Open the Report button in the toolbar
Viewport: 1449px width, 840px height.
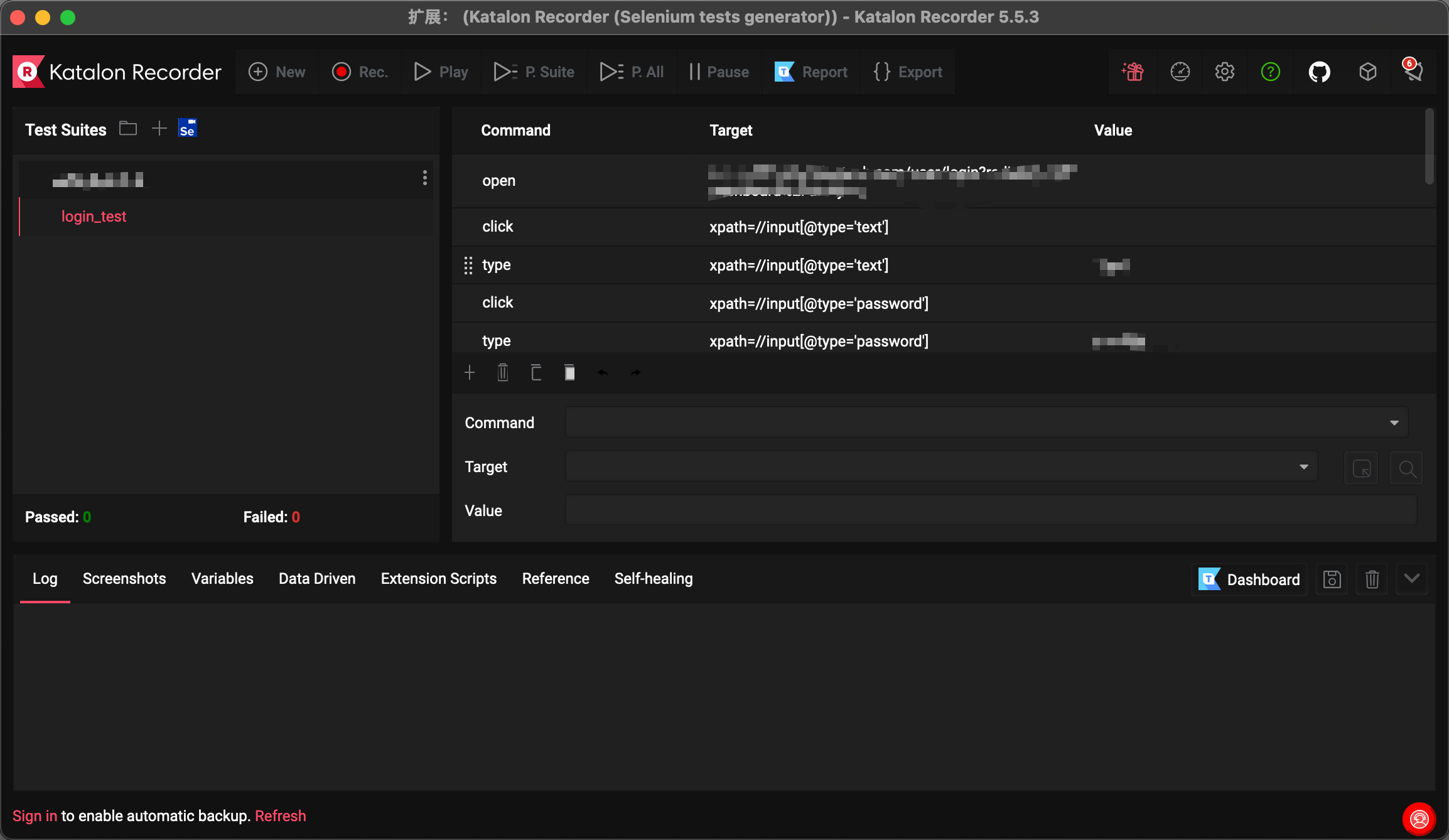(x=811, y=72)
